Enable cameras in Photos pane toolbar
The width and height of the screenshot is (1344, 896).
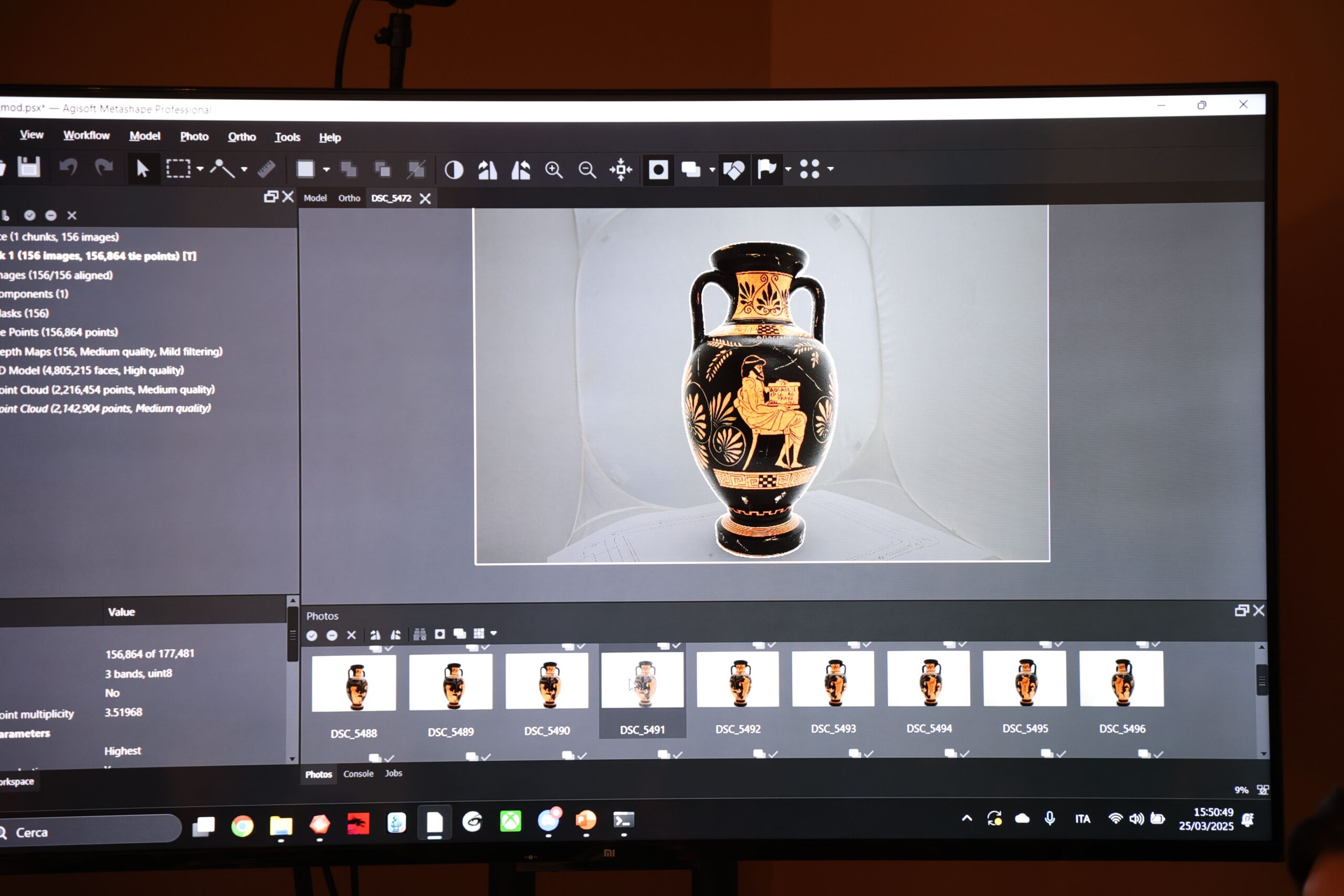(x=312, y=636)
